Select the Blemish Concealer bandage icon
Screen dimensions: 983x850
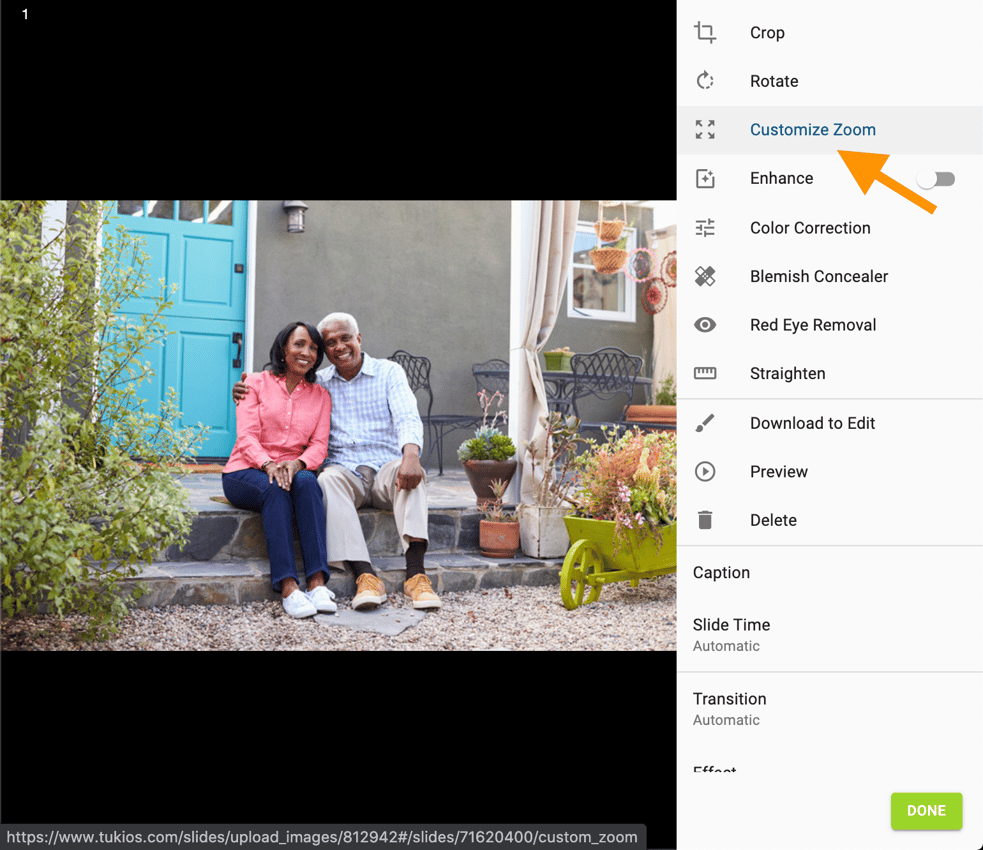click(x=705, y=276)
